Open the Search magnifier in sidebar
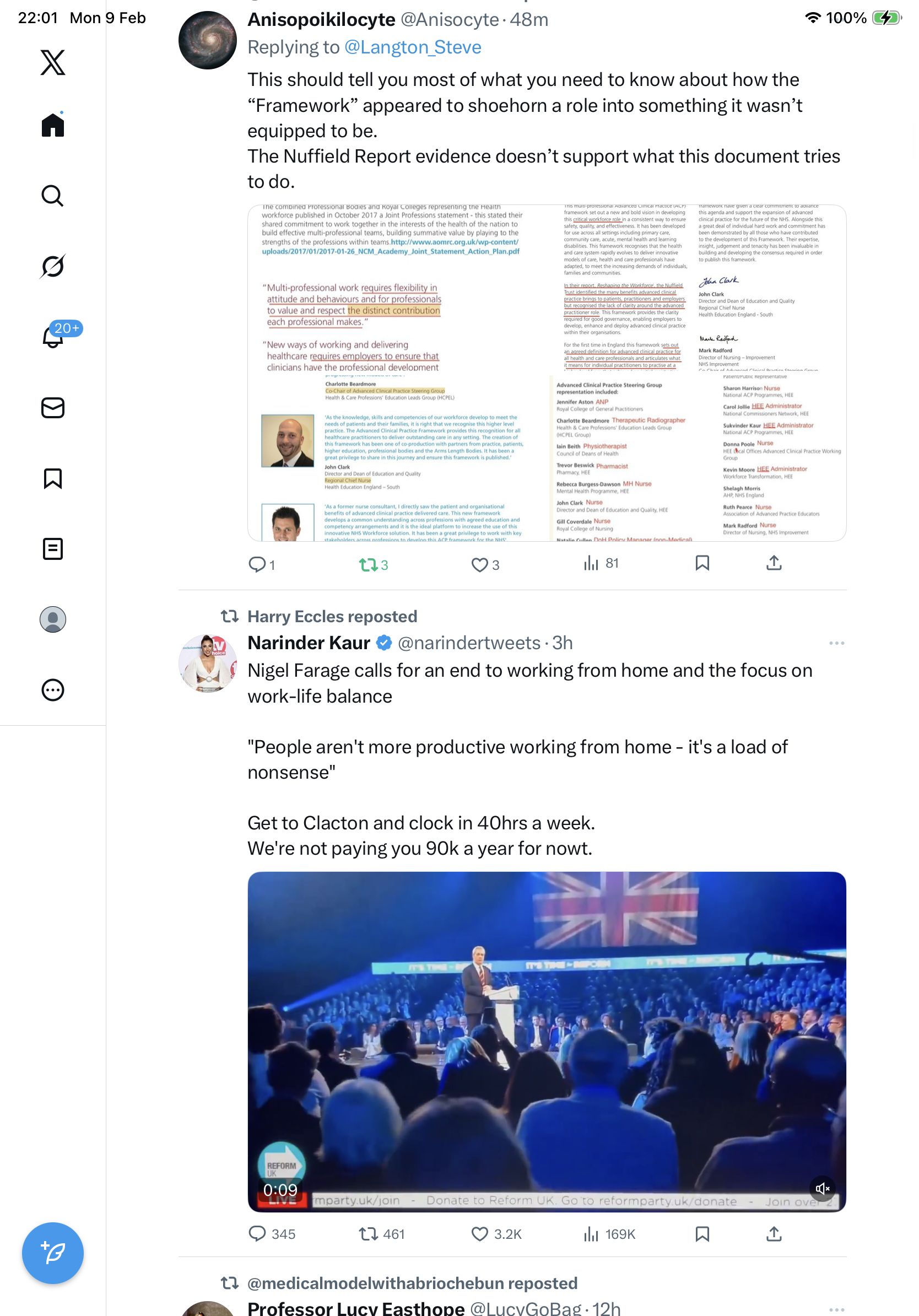Viewport: 919px width, 1316px height. click(x=53, y=196)
